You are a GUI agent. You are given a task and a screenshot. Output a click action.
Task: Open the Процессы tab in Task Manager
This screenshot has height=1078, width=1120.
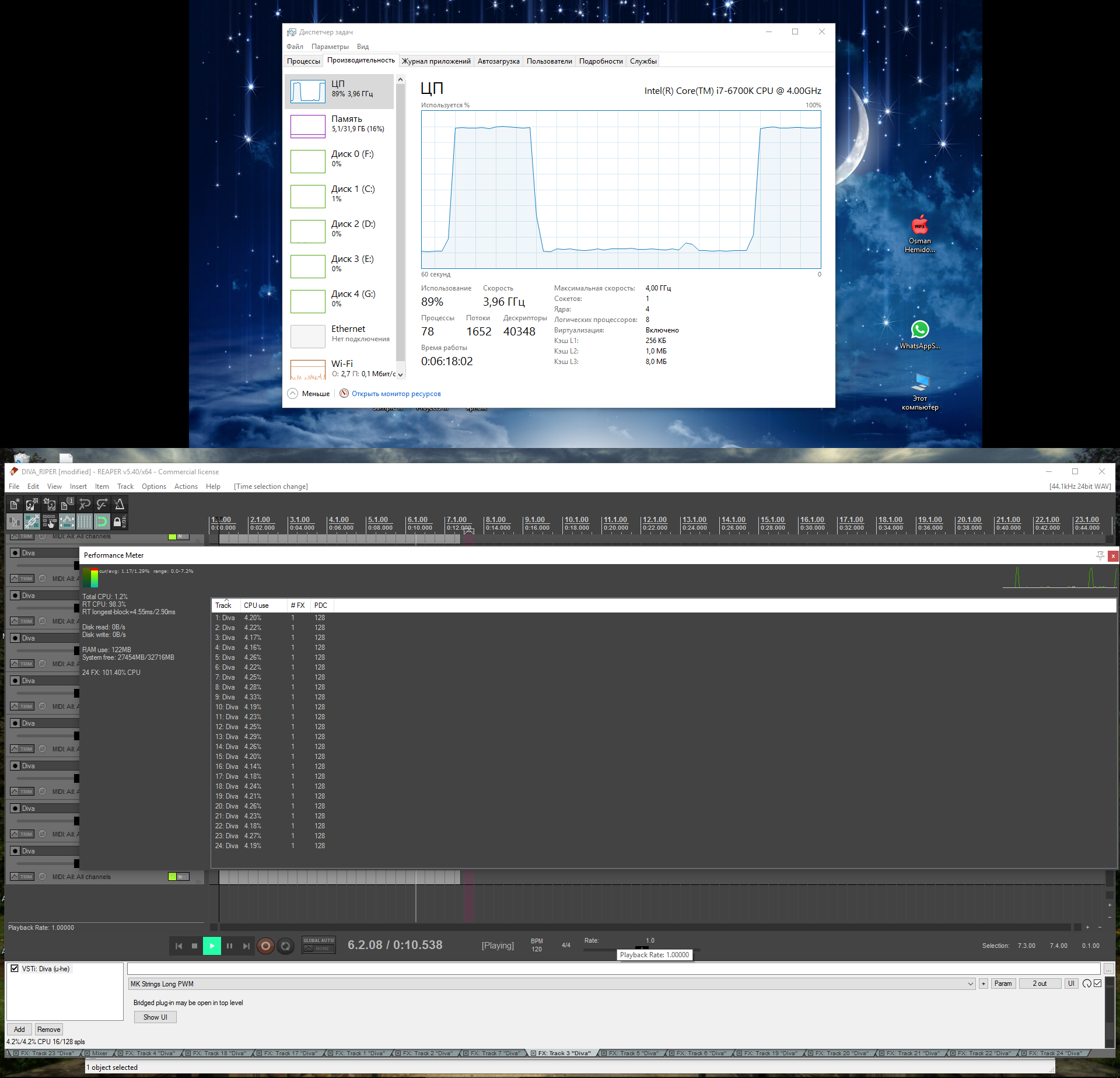point(303,61)
